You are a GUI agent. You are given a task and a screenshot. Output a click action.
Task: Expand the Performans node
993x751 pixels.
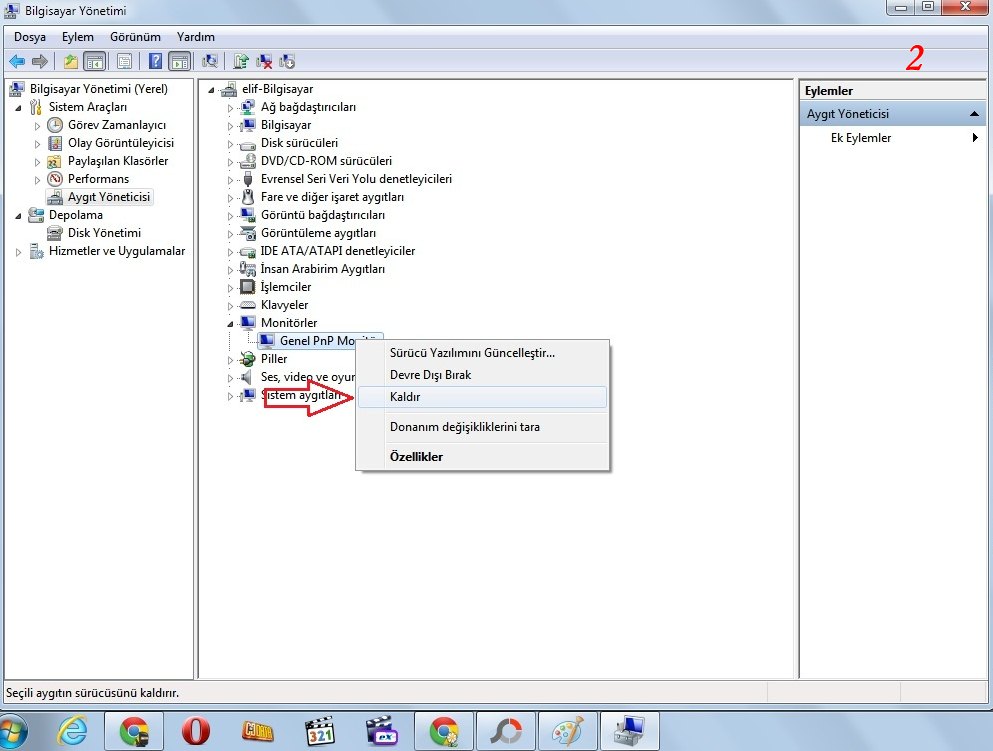pyautogui.click(x=37, y=180)
